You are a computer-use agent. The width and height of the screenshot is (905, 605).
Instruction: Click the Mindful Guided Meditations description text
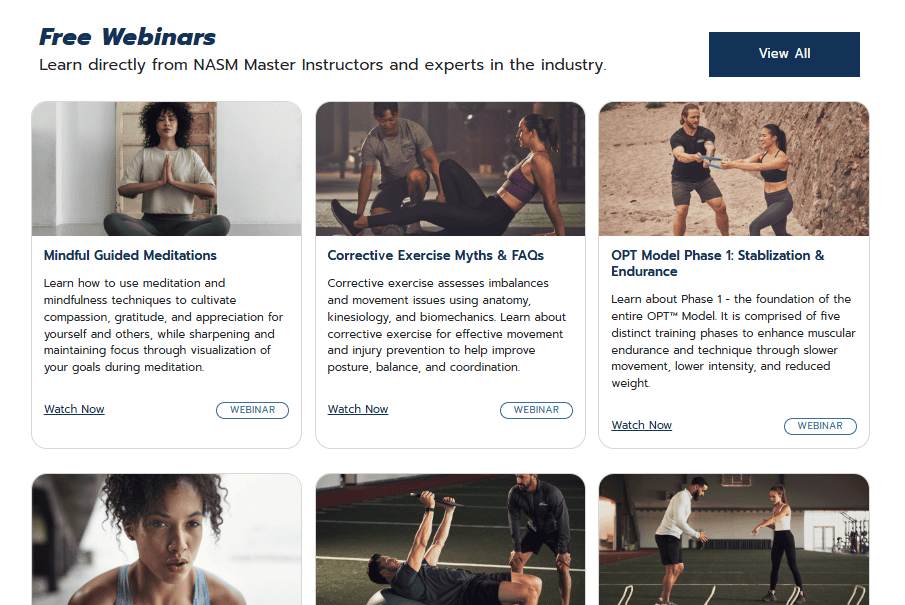pos(163,325)
